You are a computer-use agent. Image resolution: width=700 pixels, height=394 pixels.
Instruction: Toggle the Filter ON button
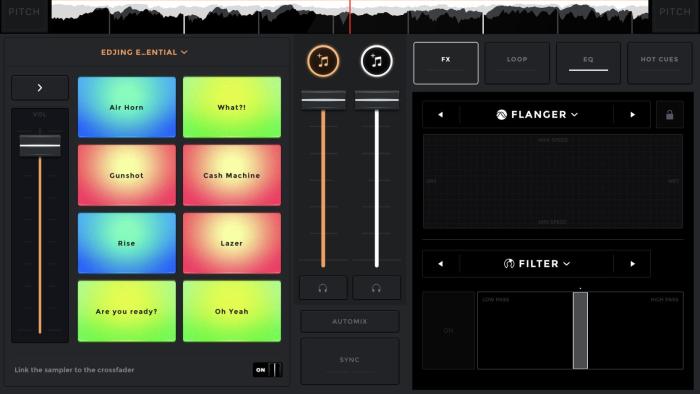coord(448,331)
